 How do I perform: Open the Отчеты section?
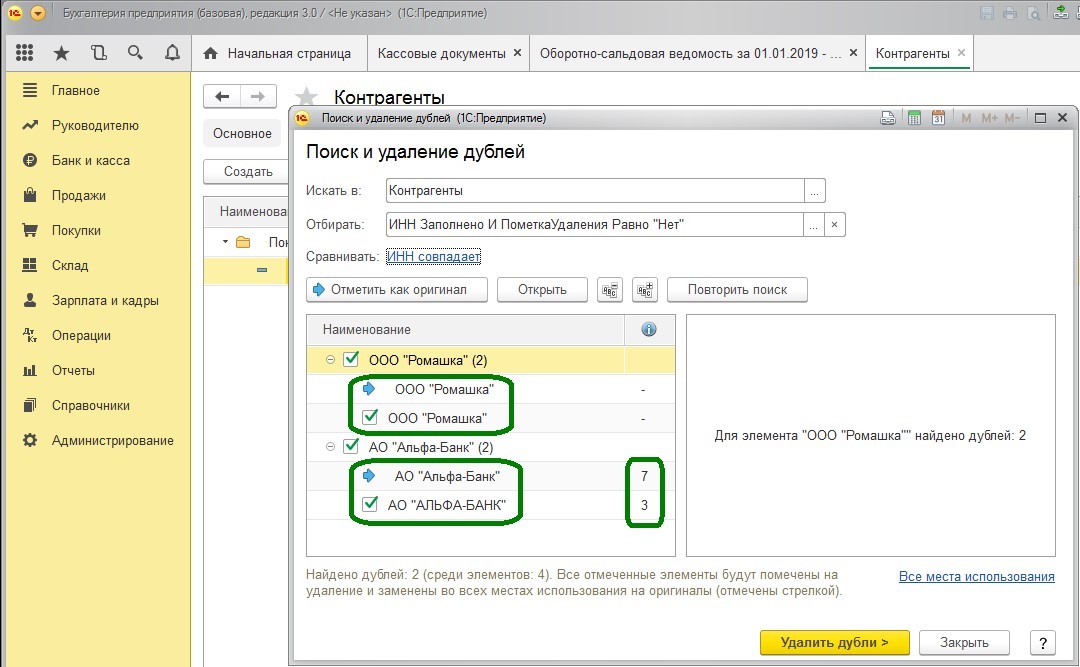coord(73,371)
